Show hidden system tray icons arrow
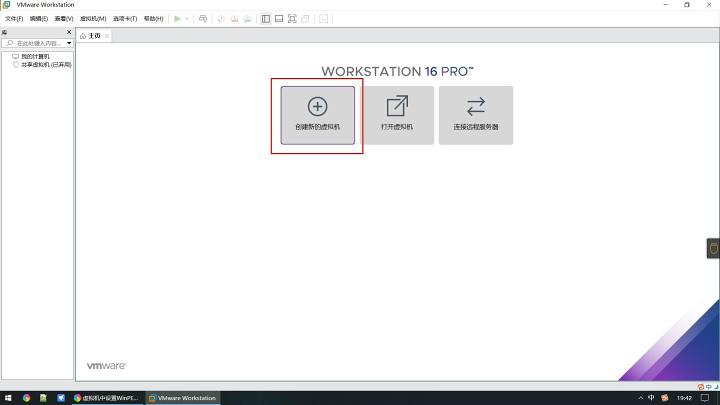720x405 pixels. [x=641, y=398]
